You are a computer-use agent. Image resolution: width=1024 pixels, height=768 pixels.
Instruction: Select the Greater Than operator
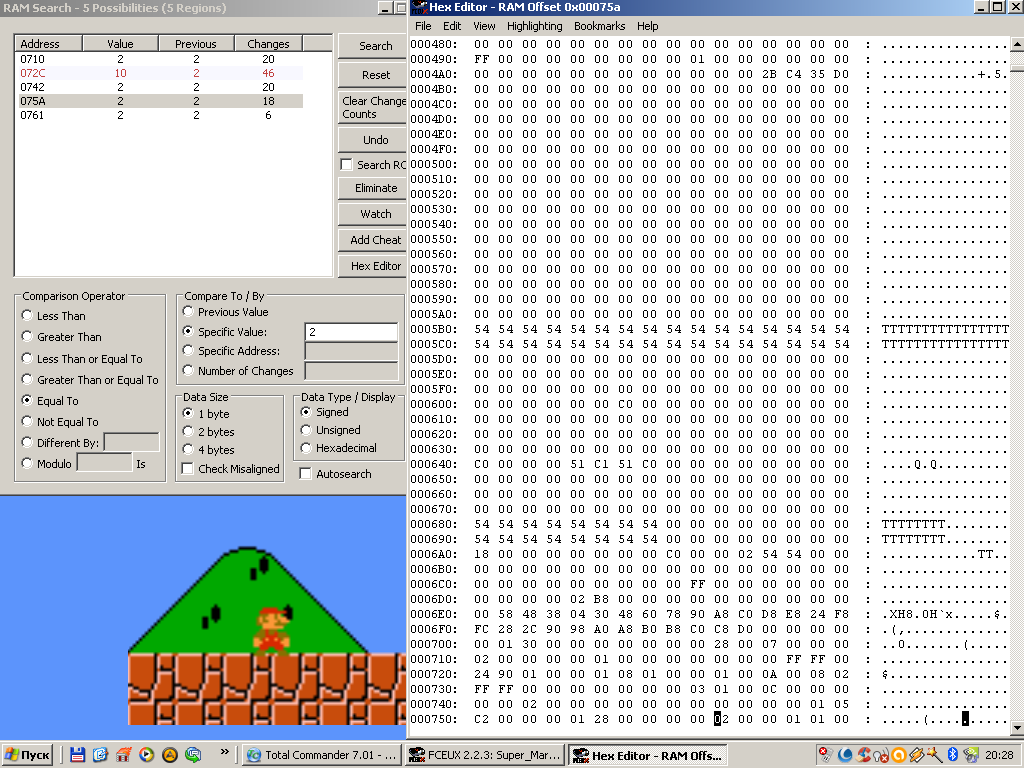click(x=27, y=336)
